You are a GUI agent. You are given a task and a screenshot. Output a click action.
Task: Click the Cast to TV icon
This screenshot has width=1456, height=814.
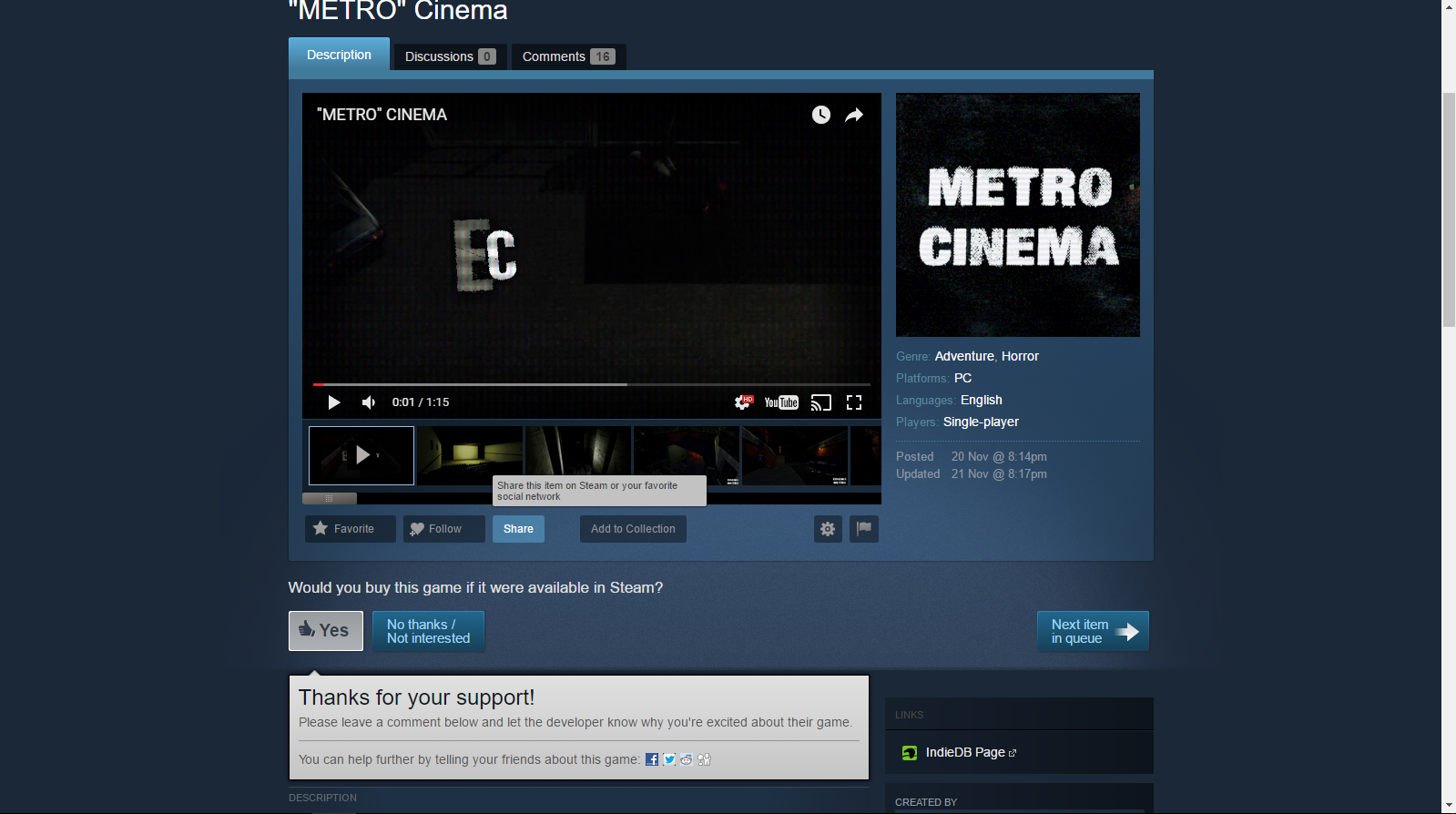(821, 402)
